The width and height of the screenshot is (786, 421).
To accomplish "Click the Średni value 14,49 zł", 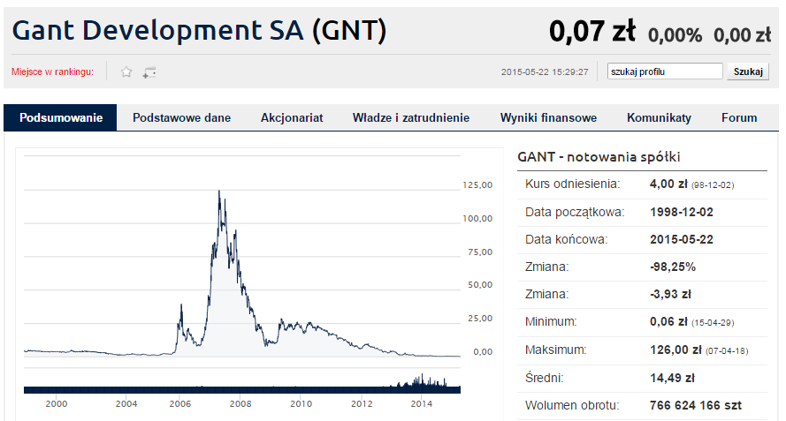I will (672, 378).
